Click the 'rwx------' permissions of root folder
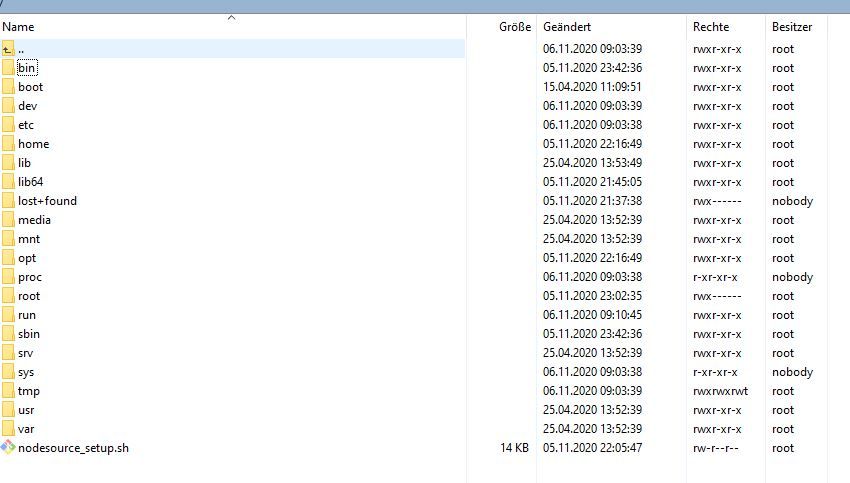 coord(717,296)
